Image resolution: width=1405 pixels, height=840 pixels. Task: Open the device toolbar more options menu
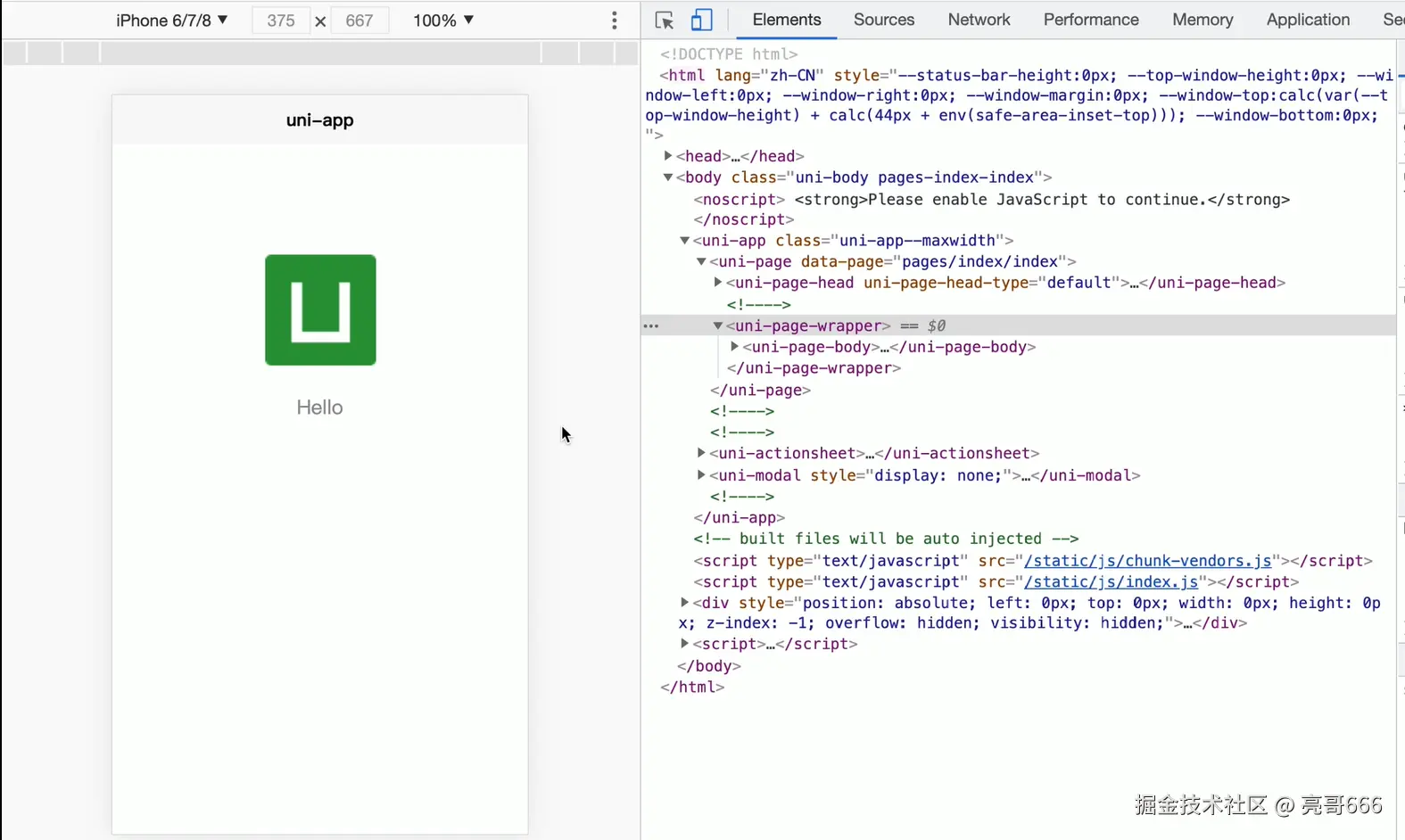click(x=615, y=21)
